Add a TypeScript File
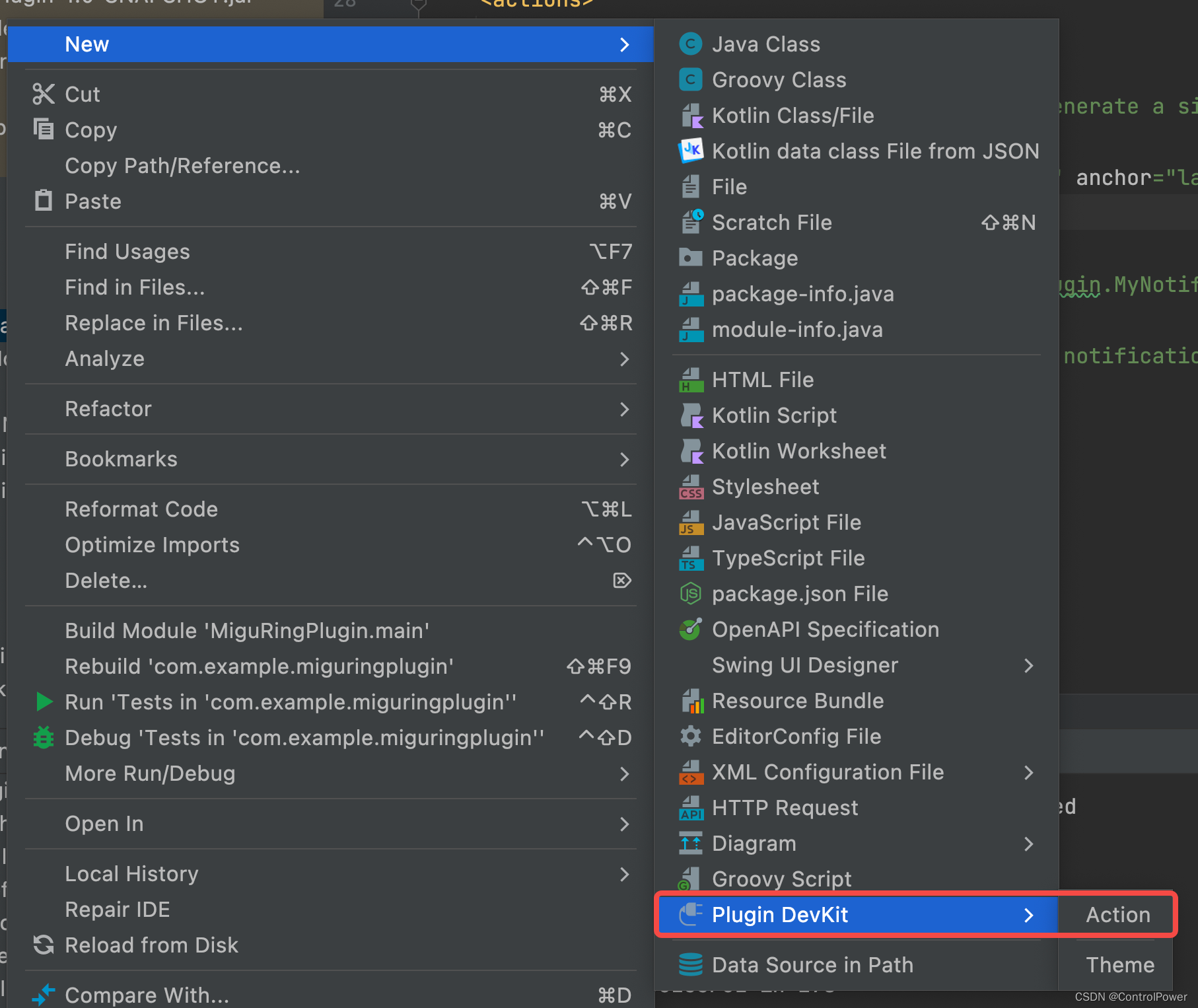 click(x=789, y=558)
